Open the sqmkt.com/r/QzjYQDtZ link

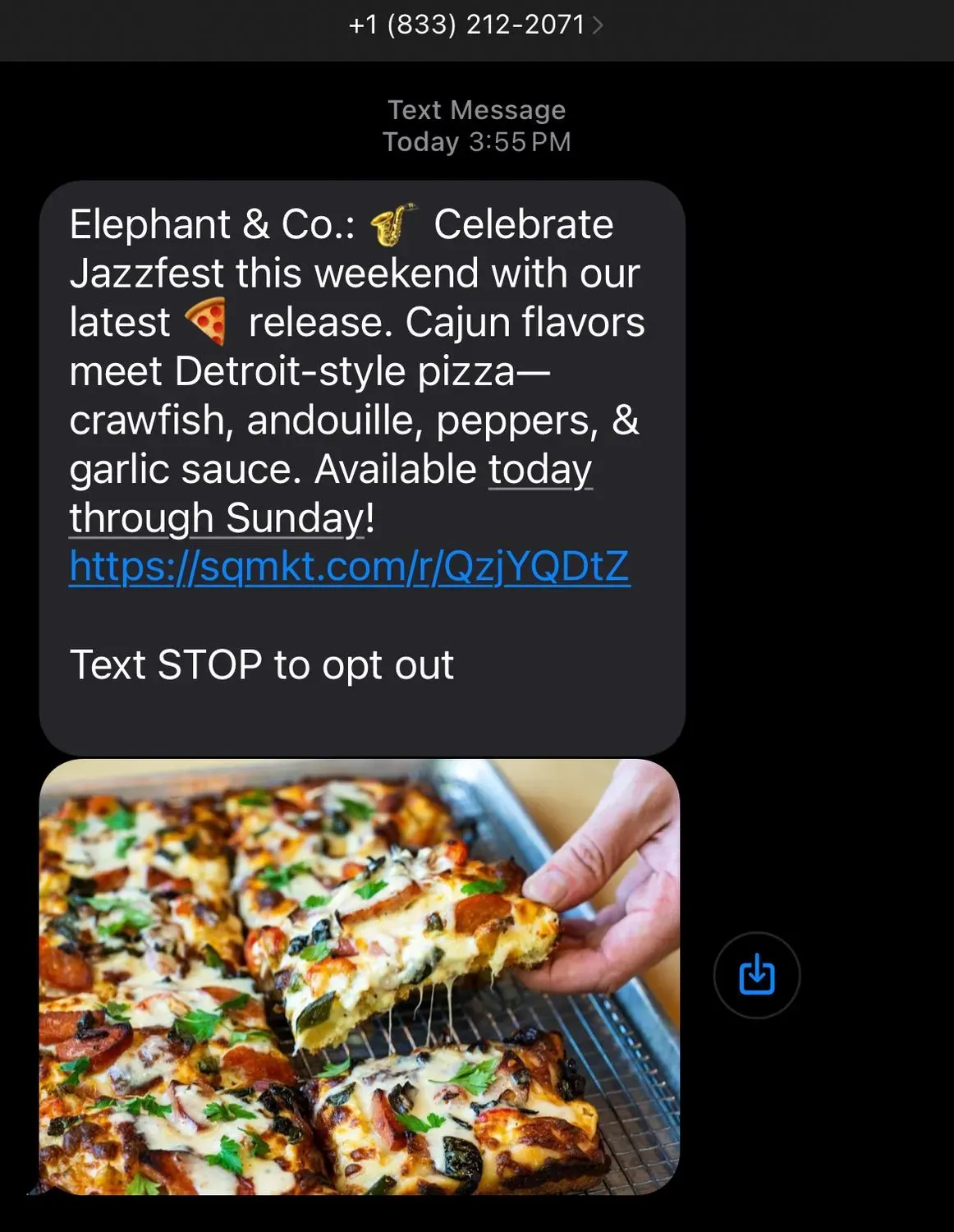coord(350,567)
